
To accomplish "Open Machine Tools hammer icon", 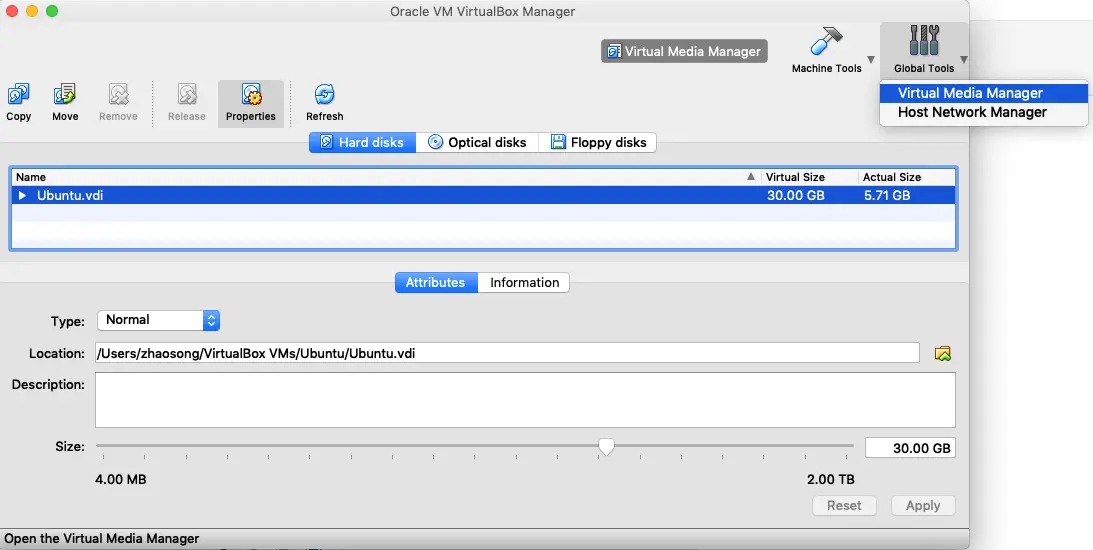I will point(827,42).
